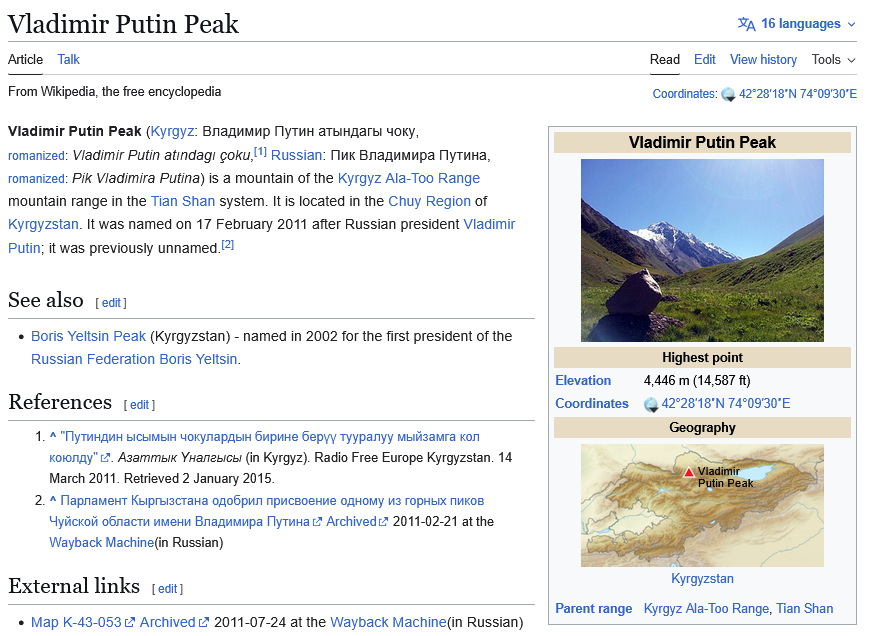Open Wayback Machine link in External links
The image size is (869, 636).
coord(388,623)
